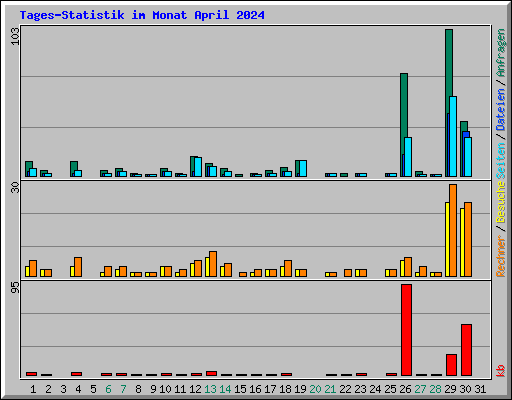
Task: Select day 2 on the x-axis
Action: (48, 389)
